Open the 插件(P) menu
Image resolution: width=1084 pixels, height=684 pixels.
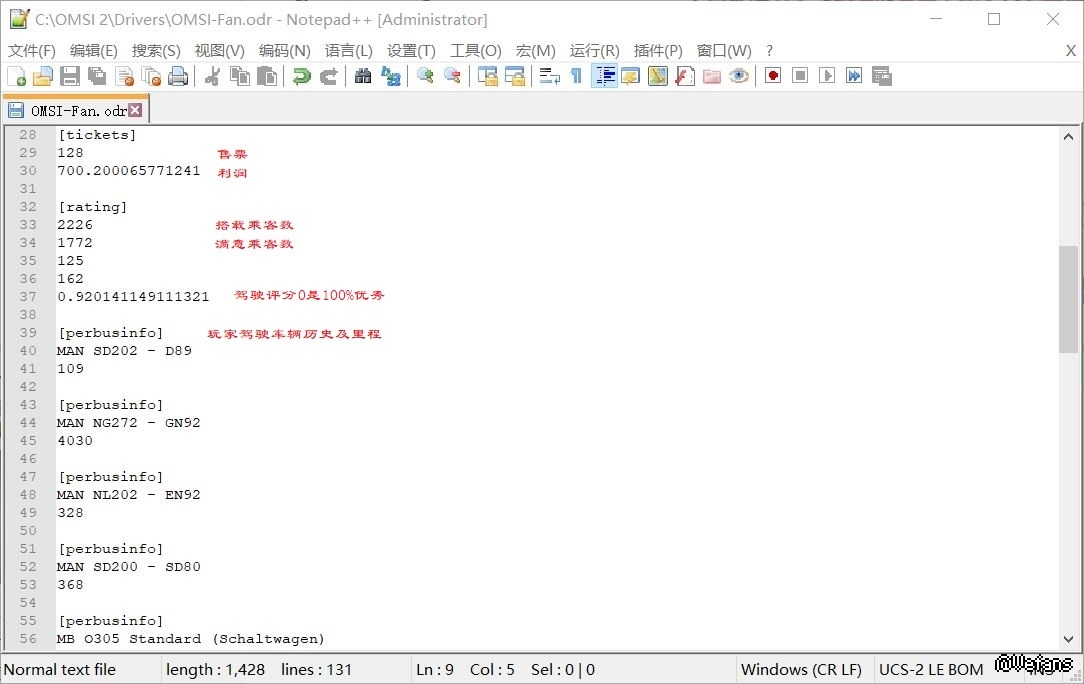point(658,50)
